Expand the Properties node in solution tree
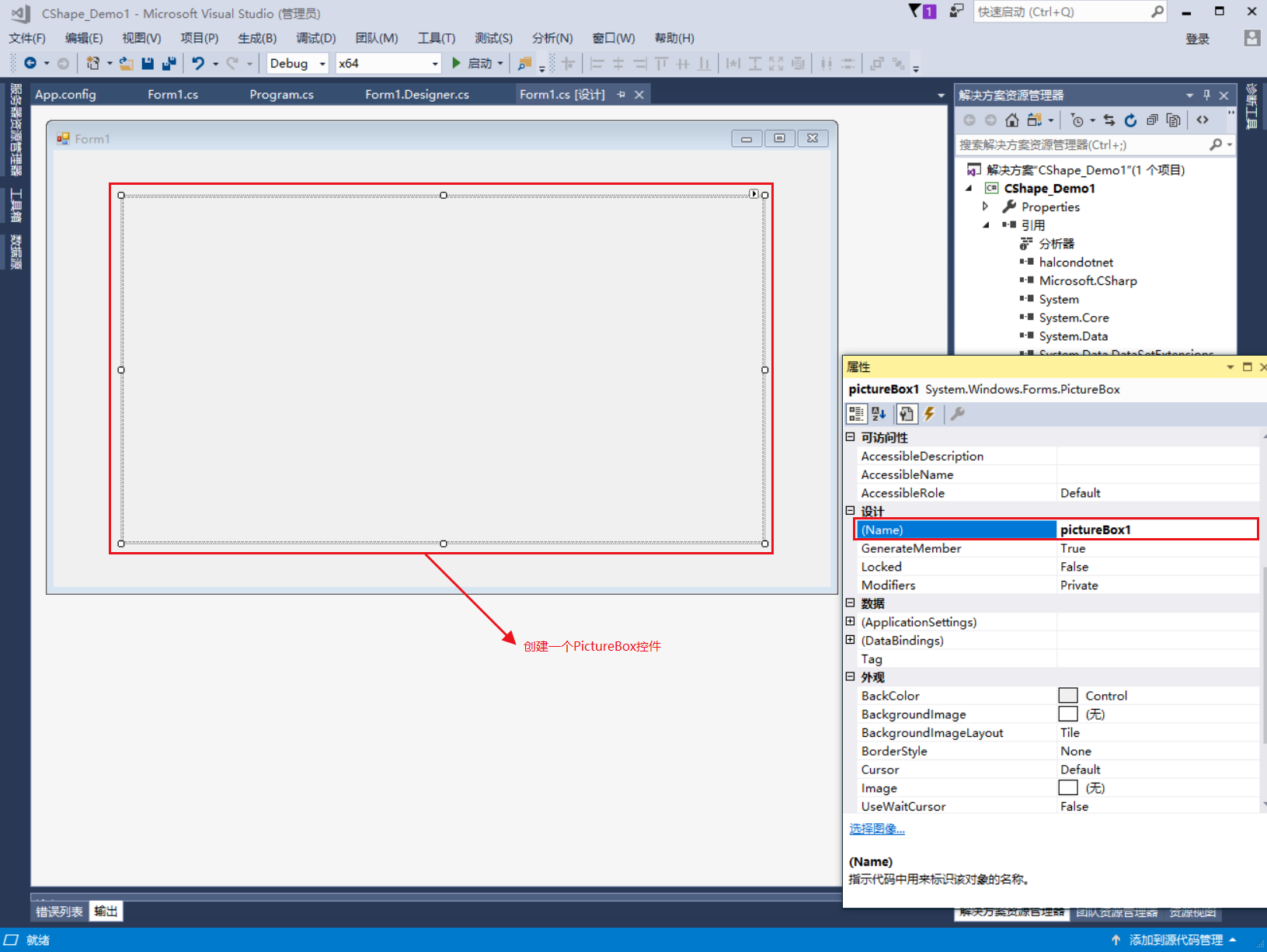This screenshot has width=1267, height=952. (x=986, y=207)
